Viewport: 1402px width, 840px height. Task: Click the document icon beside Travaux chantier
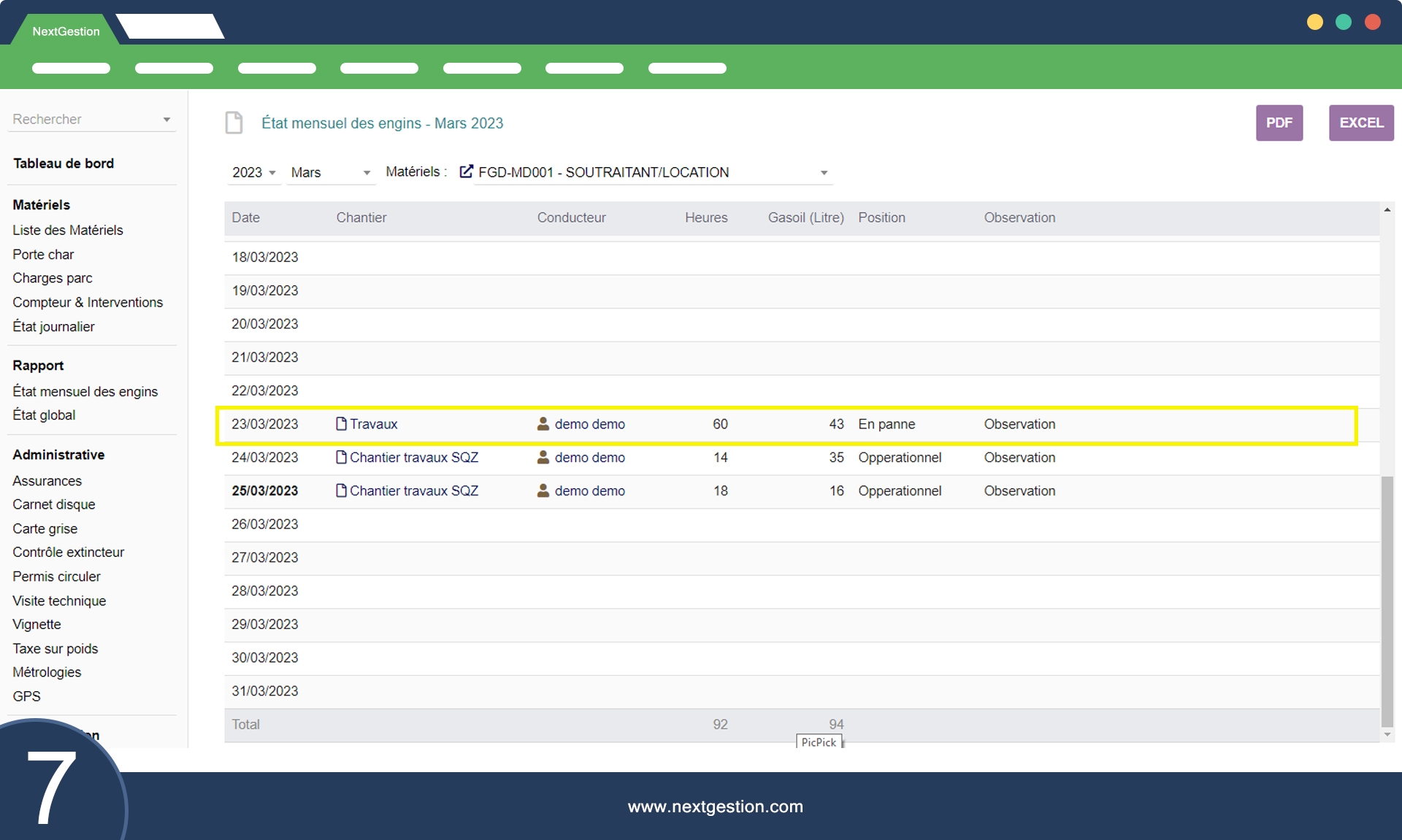341,424
